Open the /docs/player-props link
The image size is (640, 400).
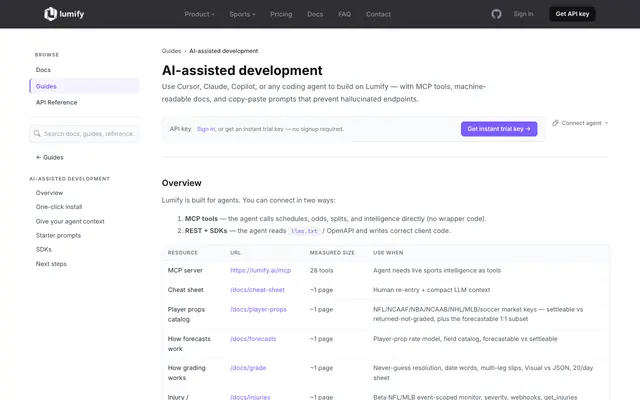tap(258, 309)
